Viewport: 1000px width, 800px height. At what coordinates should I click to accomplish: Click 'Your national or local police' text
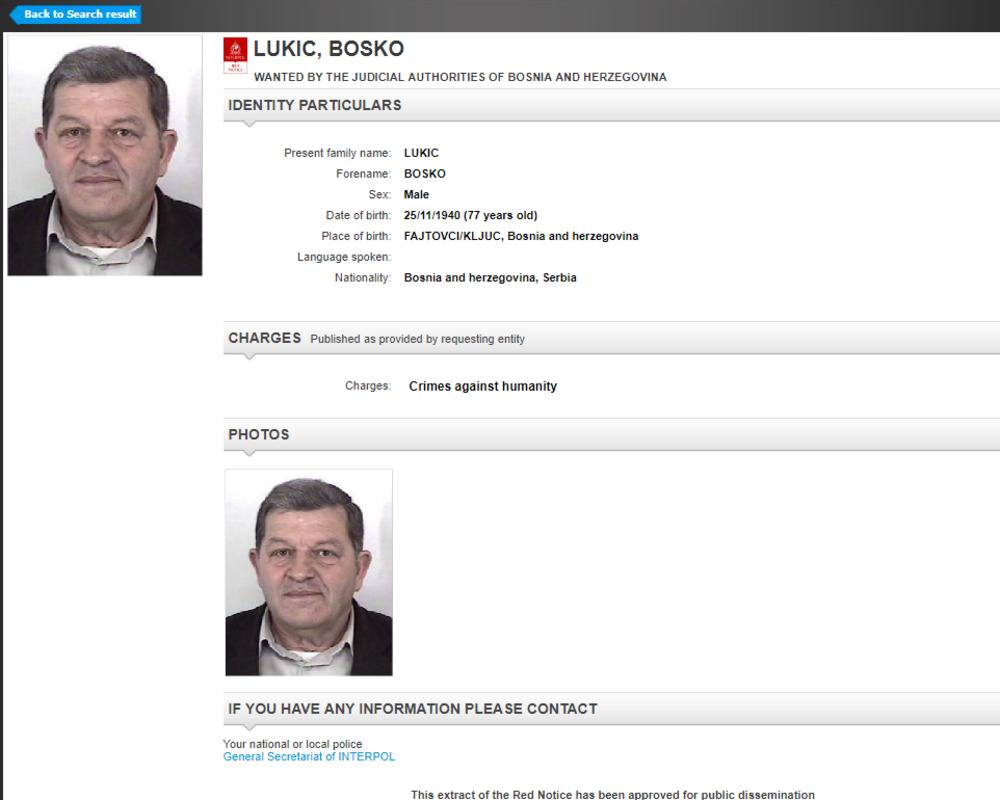point(292,744)
